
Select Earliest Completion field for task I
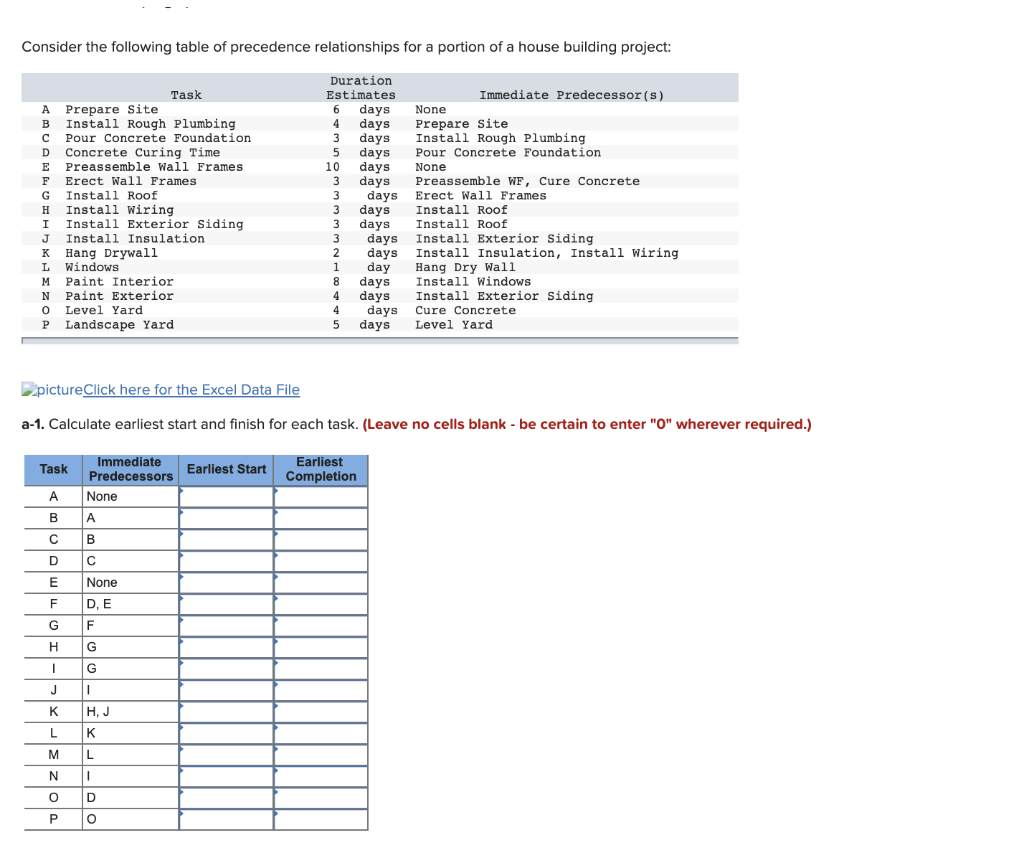[321, 669]
